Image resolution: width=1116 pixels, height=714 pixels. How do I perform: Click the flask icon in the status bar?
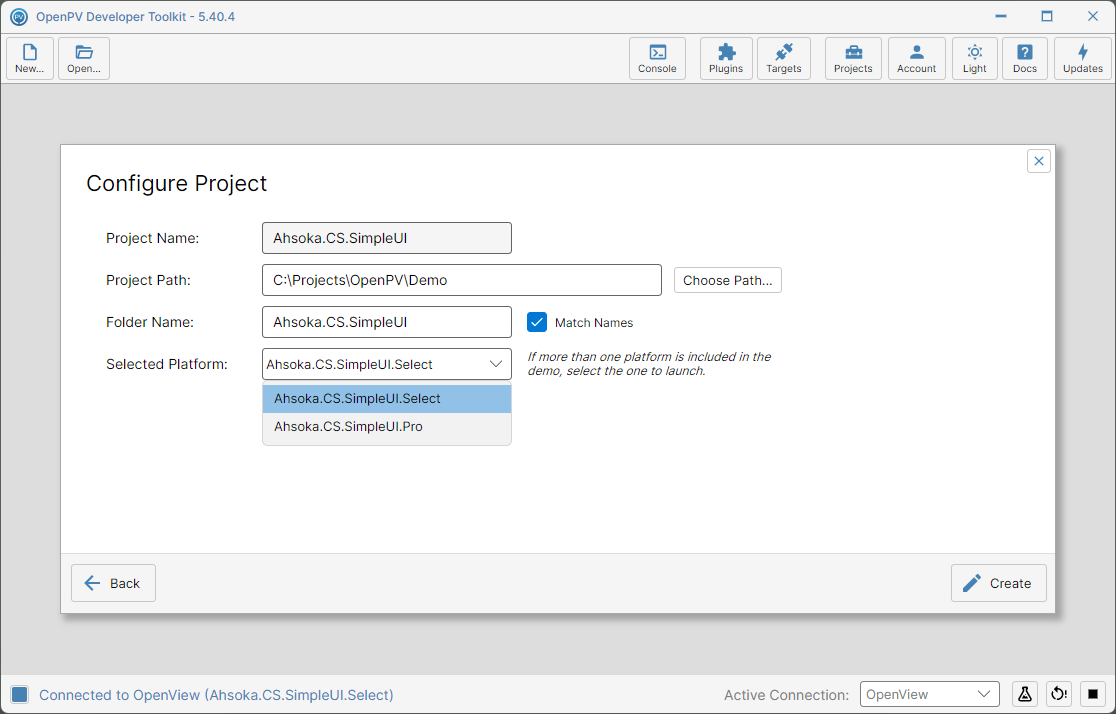[1025, 694]
